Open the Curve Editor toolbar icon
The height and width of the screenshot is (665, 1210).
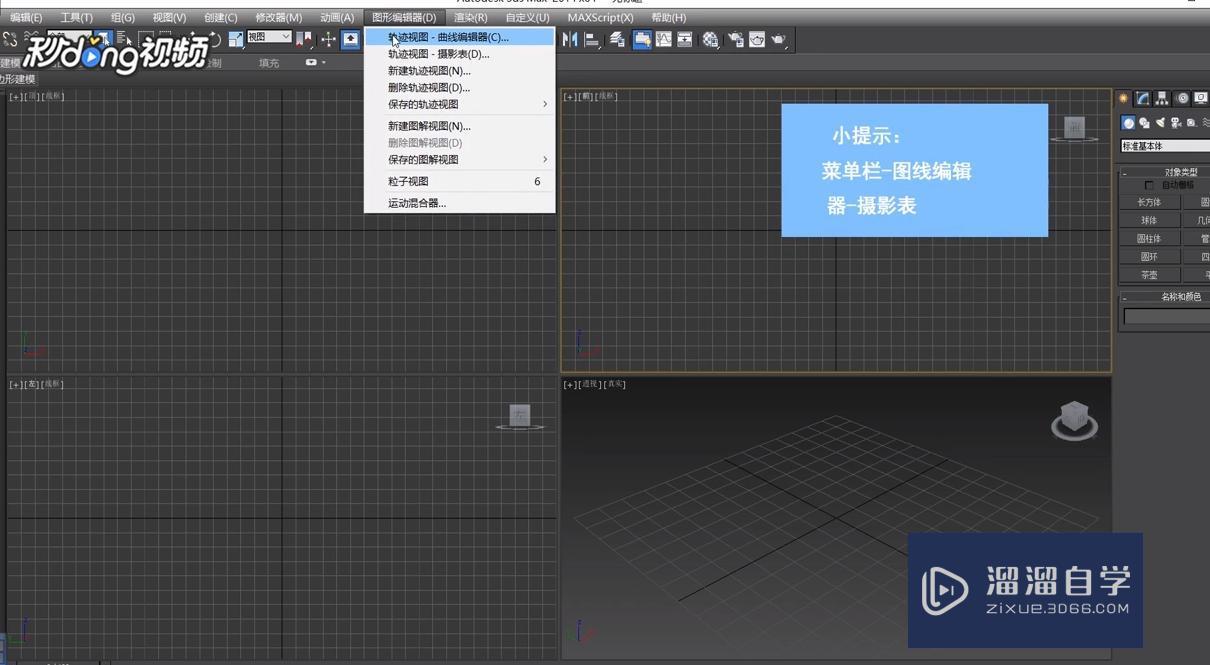[x=664, y=39]
